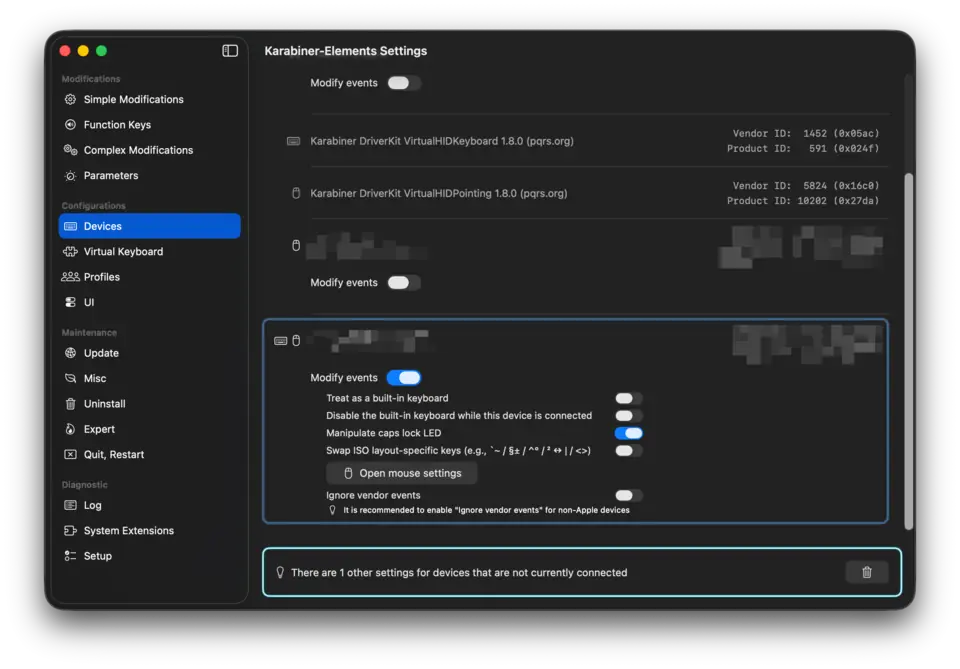Click the Complex Modifications gears icon
960x669 pixels.
70,150
